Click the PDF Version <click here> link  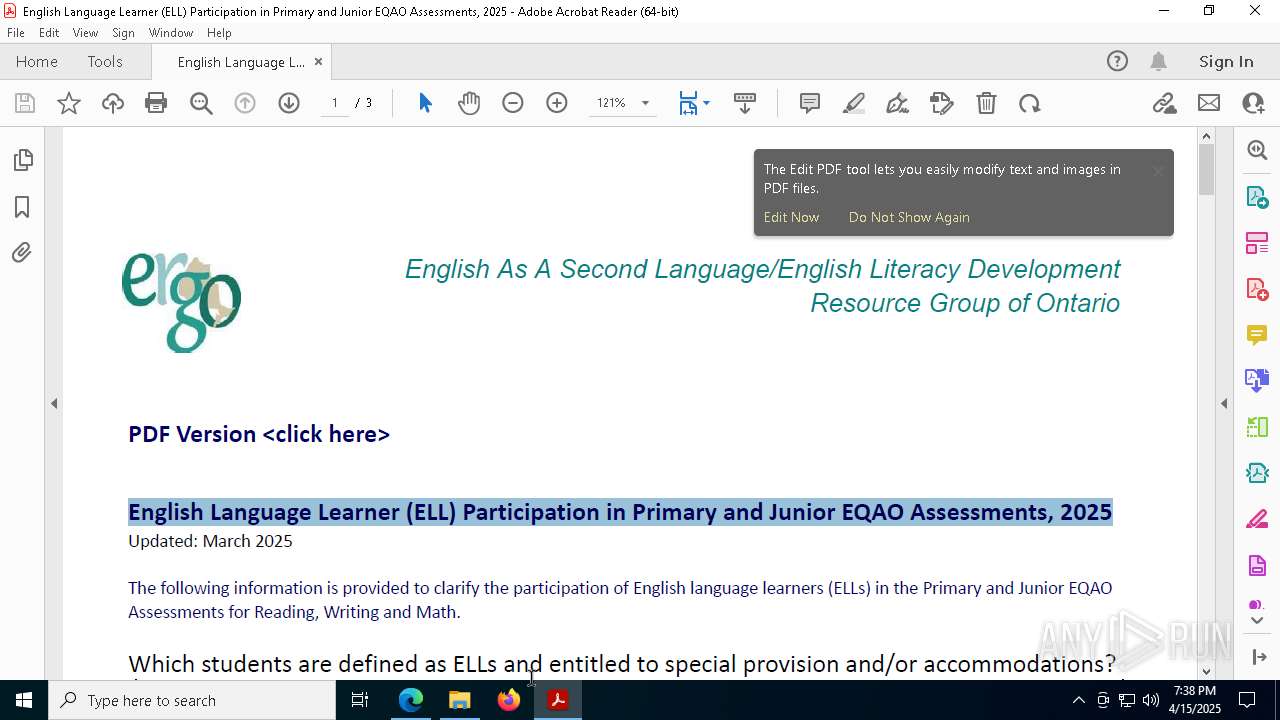tap(259, 434)
